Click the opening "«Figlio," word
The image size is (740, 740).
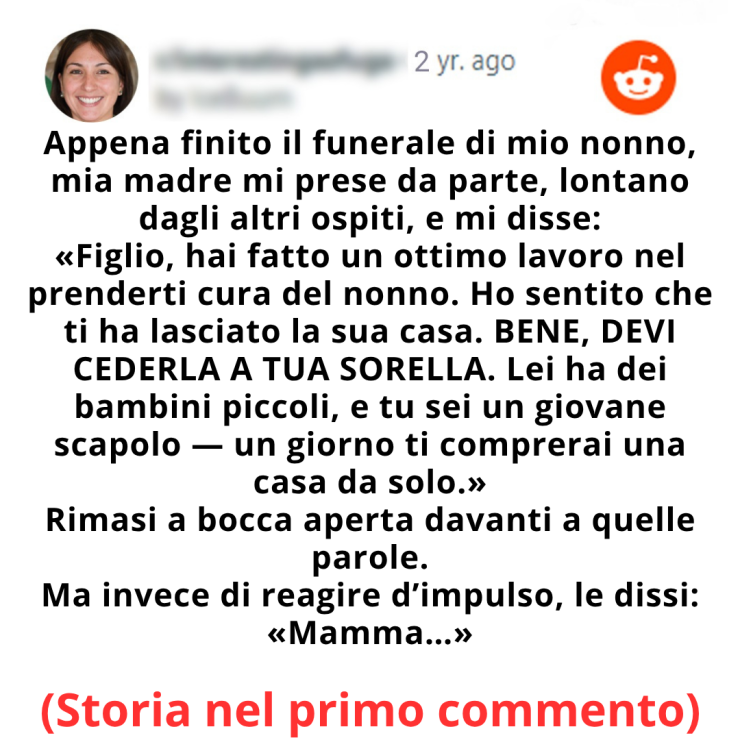(115, 258)
